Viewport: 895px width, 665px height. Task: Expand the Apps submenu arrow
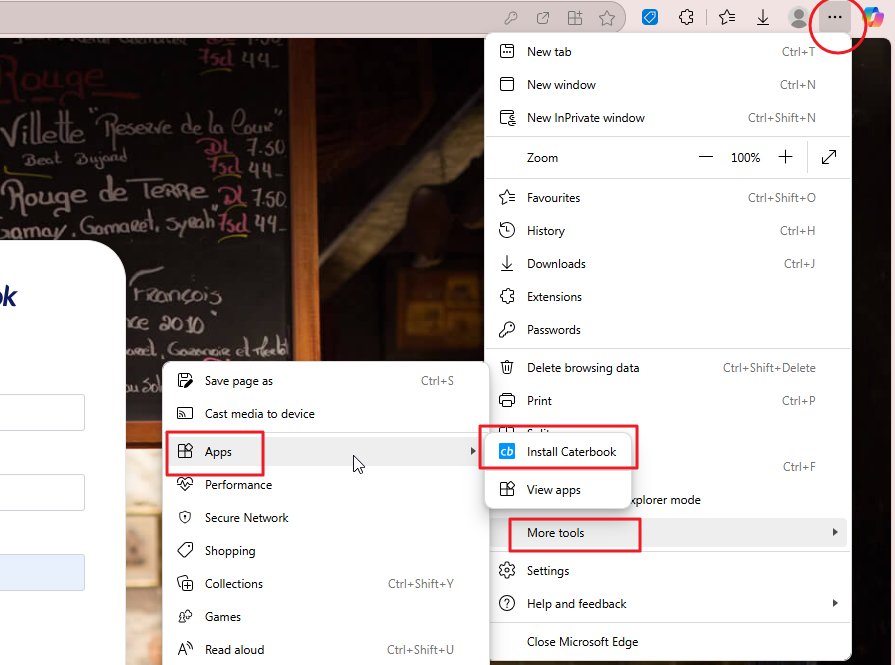(473, 451)
